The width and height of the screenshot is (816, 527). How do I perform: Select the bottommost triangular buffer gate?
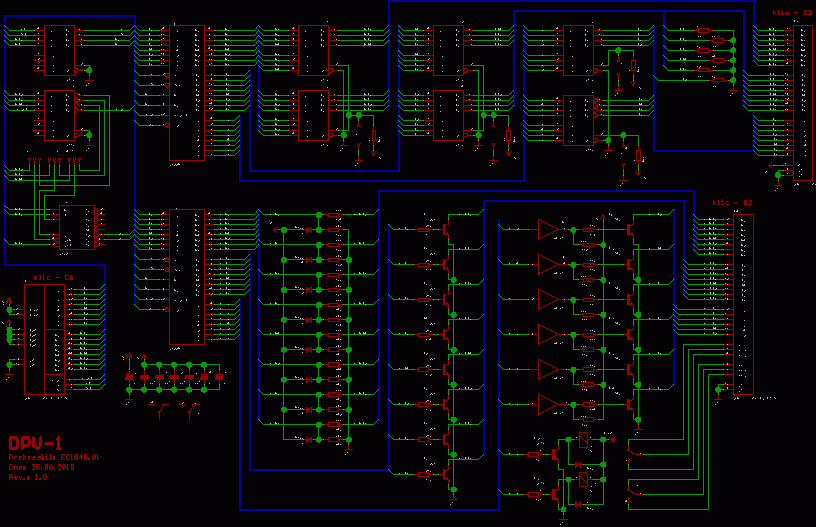(x=548, y=403)
